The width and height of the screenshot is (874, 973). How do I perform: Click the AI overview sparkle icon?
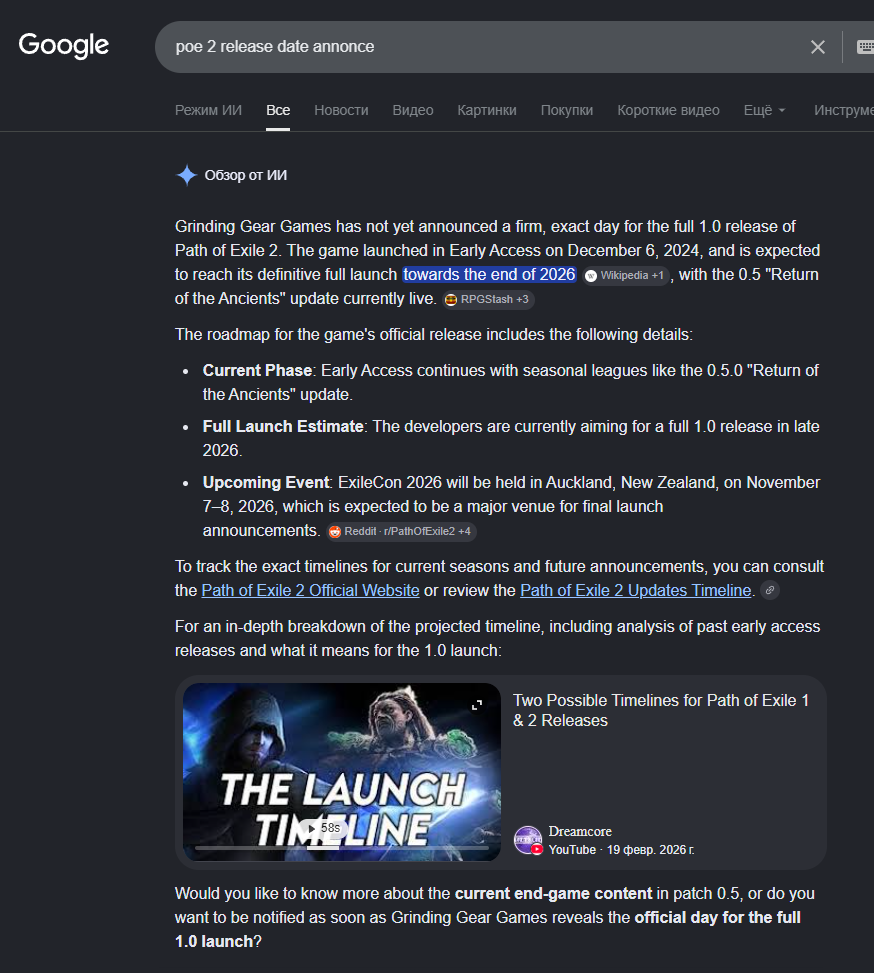186,176
